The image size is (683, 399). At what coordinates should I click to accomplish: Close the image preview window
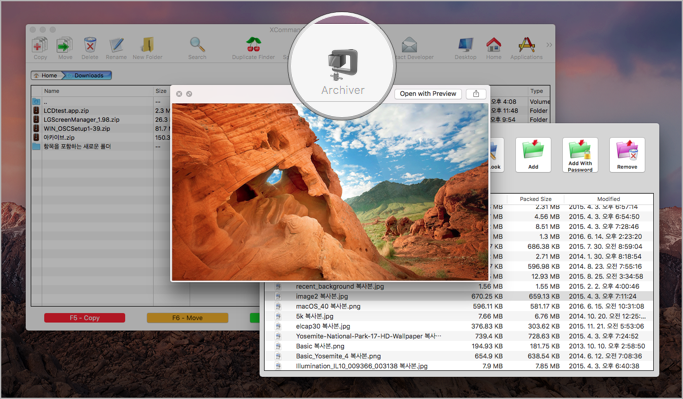tap(179, 94)
